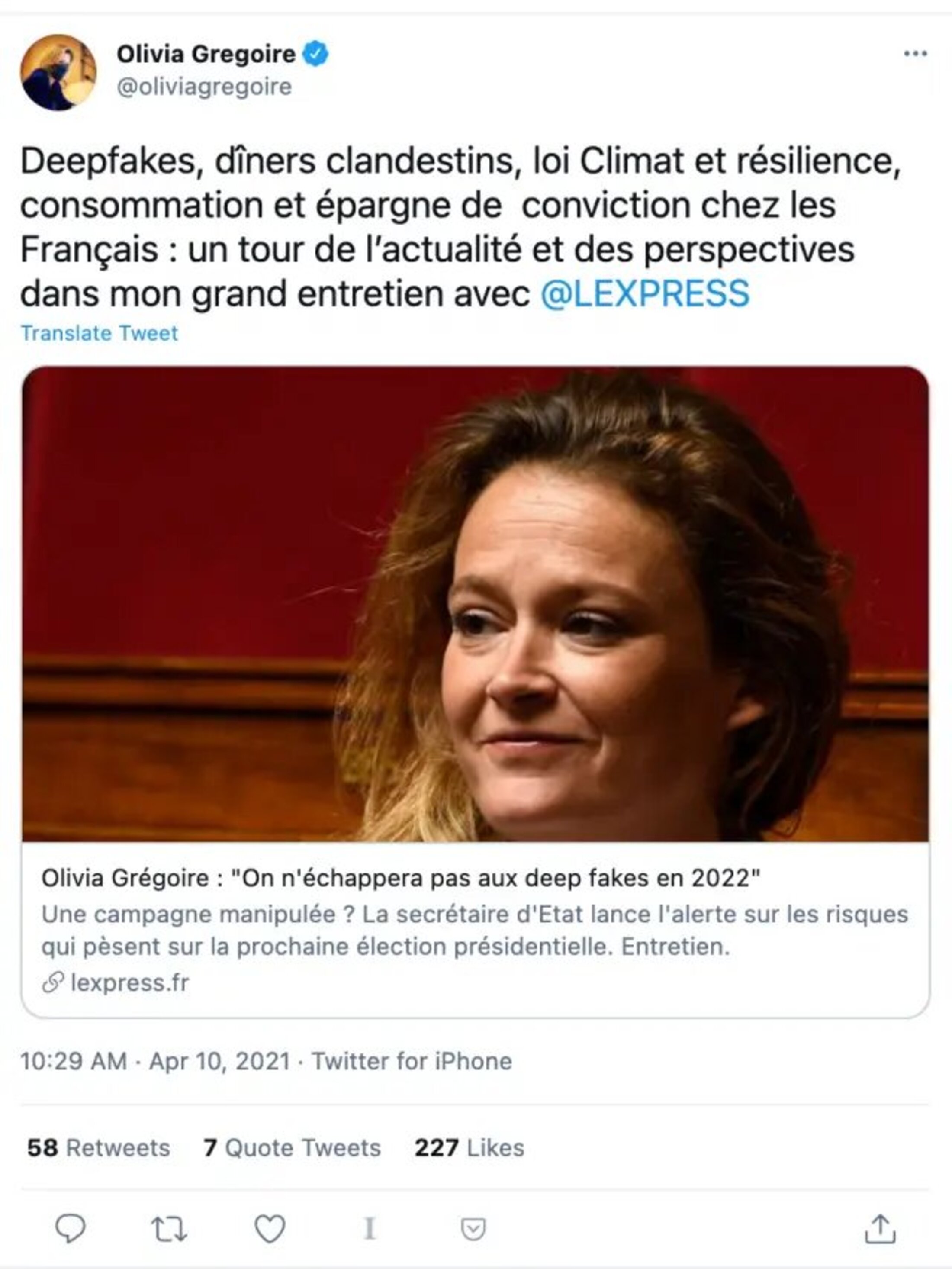
Task: Click the share upload icon
Action: (880, 1229)
